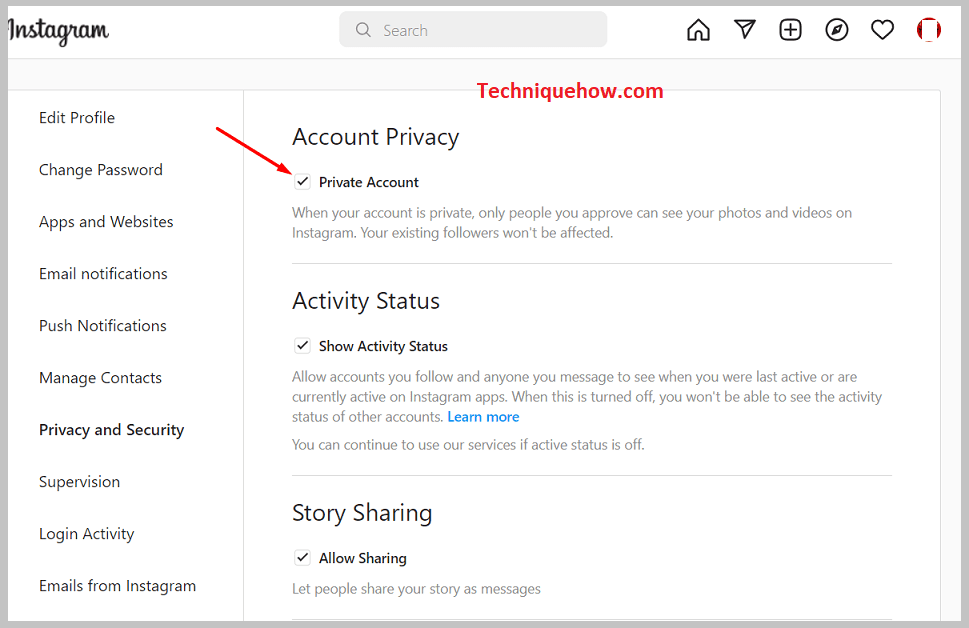Follow the Learn more link
The height and width of the screenshot is (628, 969).
[x=483, y=417]
